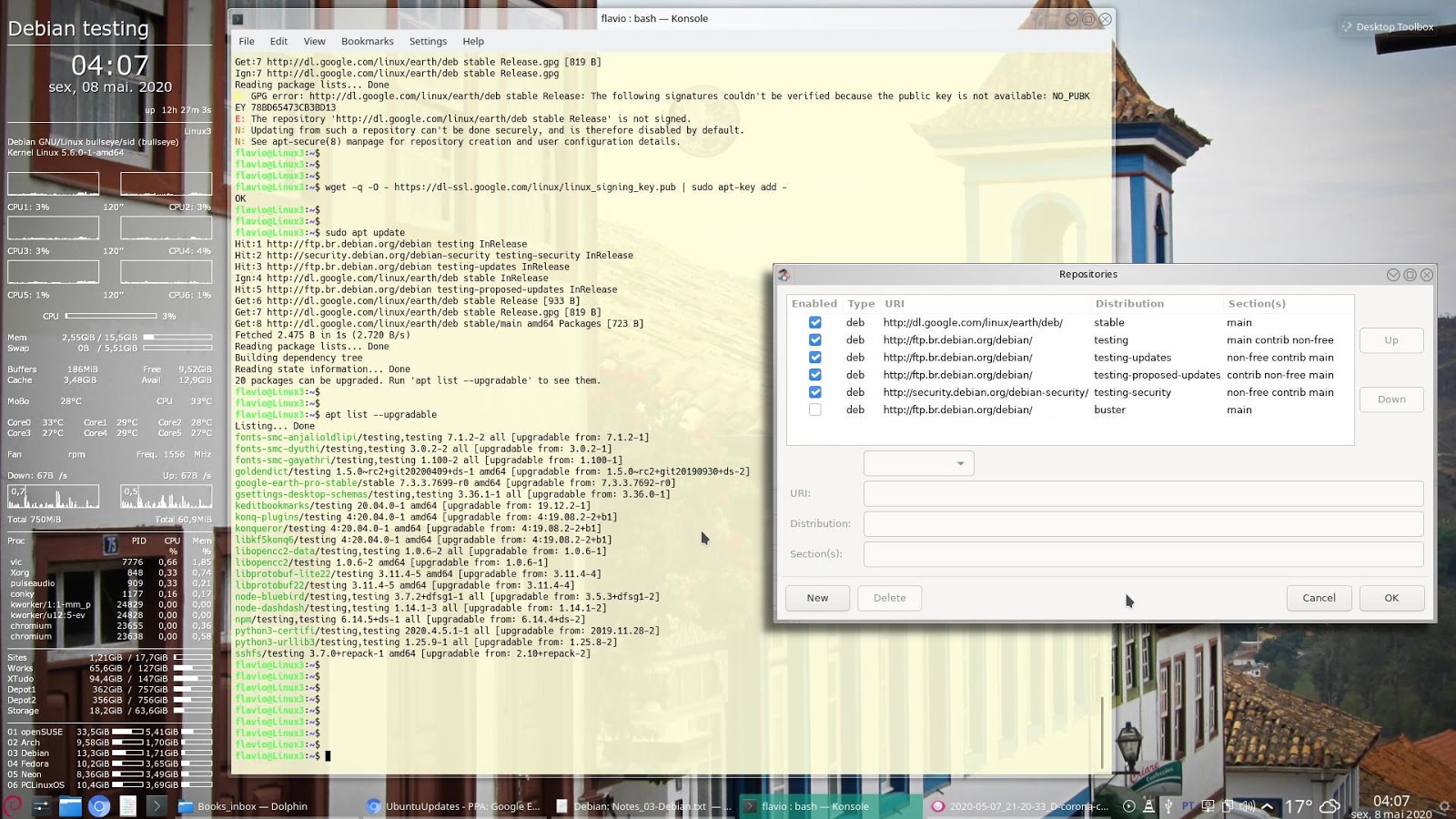Open the Chromium browser from the taskbar
Viewport: 1456px width, 819px height.
tap(97, 805)
